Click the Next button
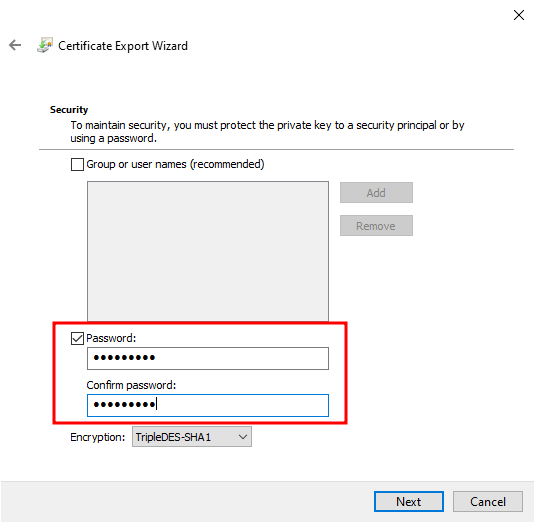 [x=409, y=502]
